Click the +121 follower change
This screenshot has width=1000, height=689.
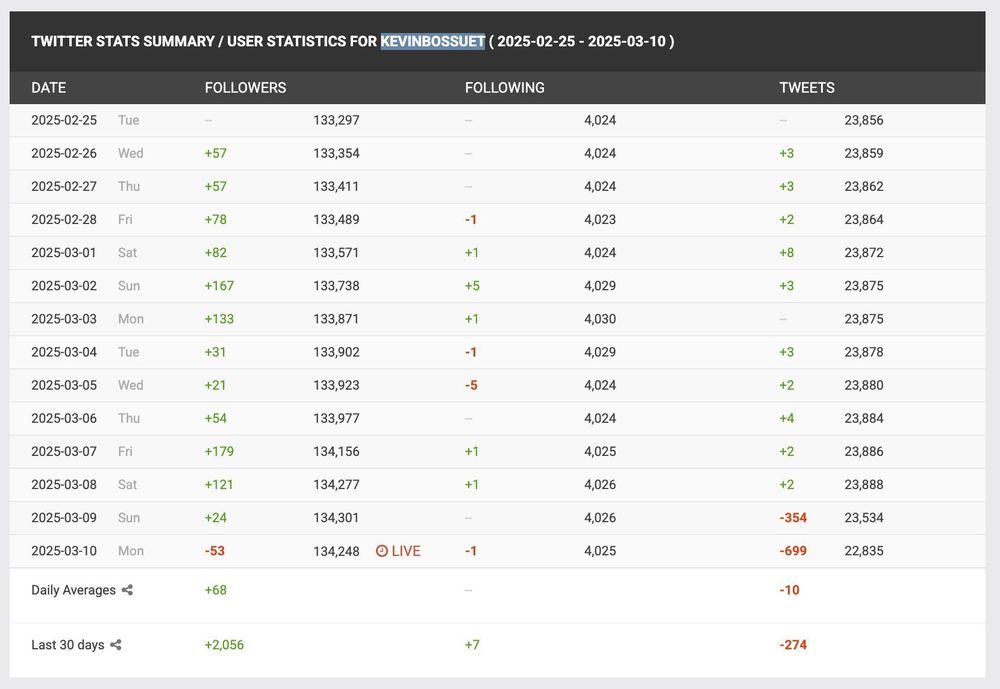coord(219,485)
